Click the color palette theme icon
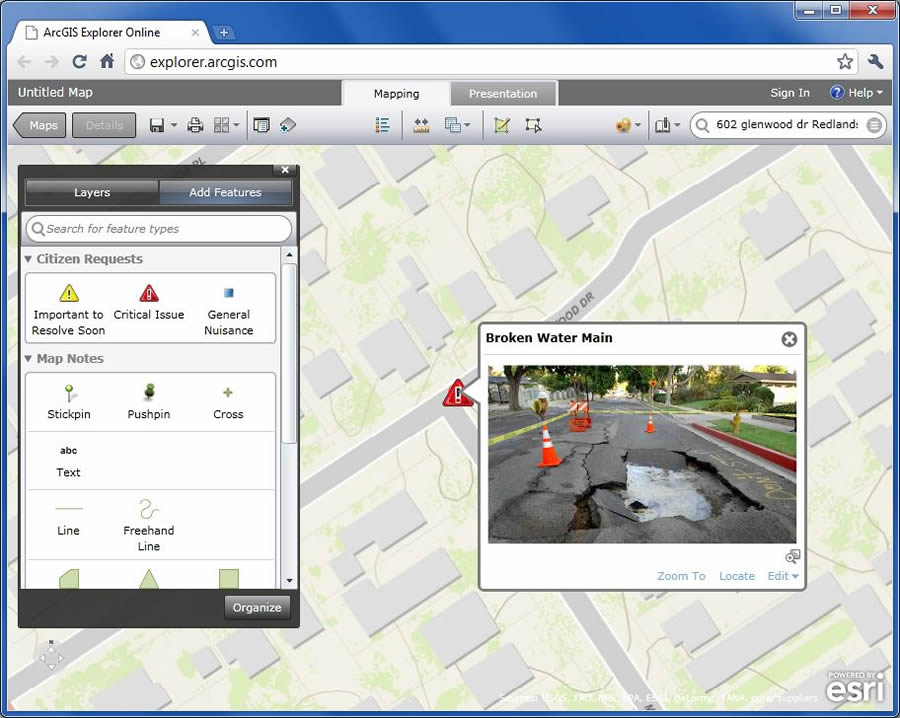Screen dimensions: 900x718 click(x=623, y=125)
